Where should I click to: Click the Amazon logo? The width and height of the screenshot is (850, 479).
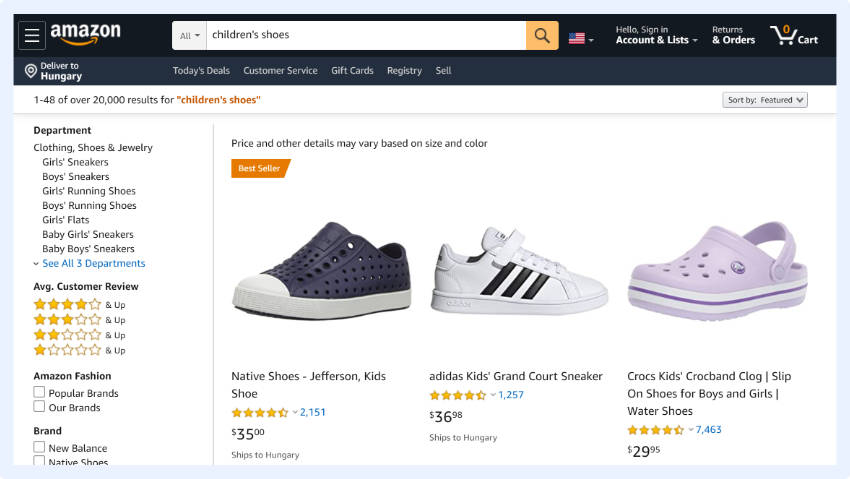coord(85,35)
